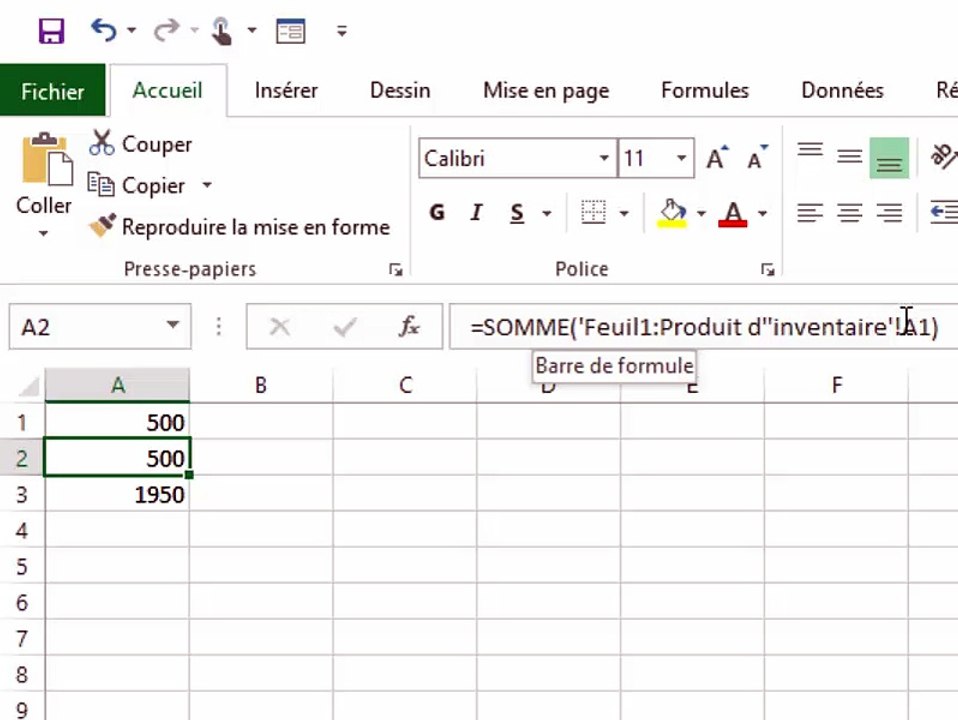Select row 1 header
This screenshot has width=958, height=720.
point(22,422)
